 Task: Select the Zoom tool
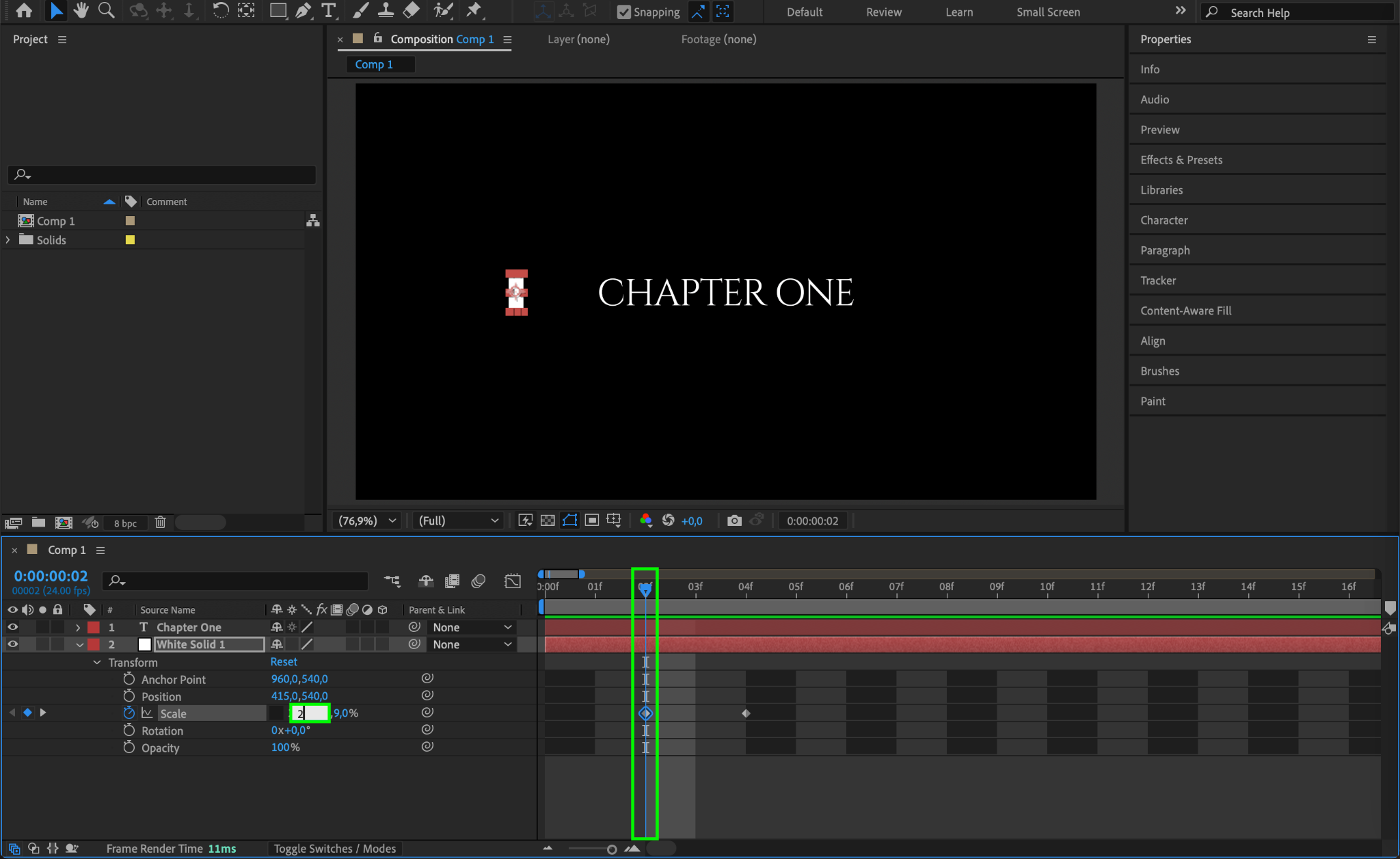tap(106, 10)
